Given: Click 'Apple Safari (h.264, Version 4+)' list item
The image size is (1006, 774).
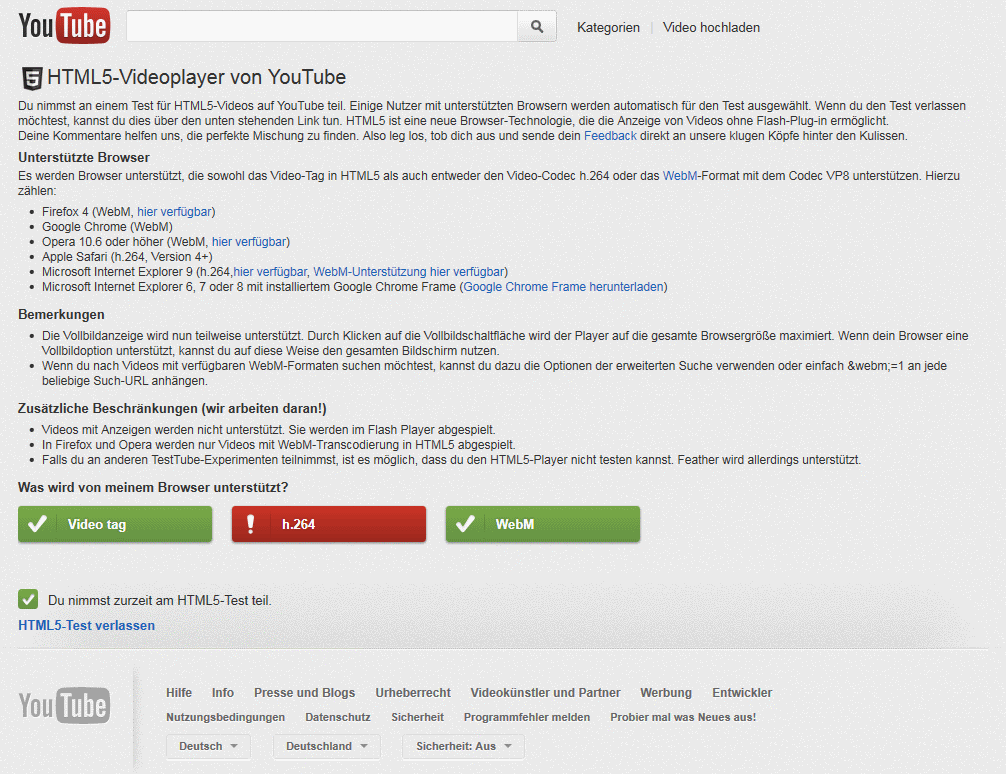Looking at the screenshot, I should (x=127, y=257).
